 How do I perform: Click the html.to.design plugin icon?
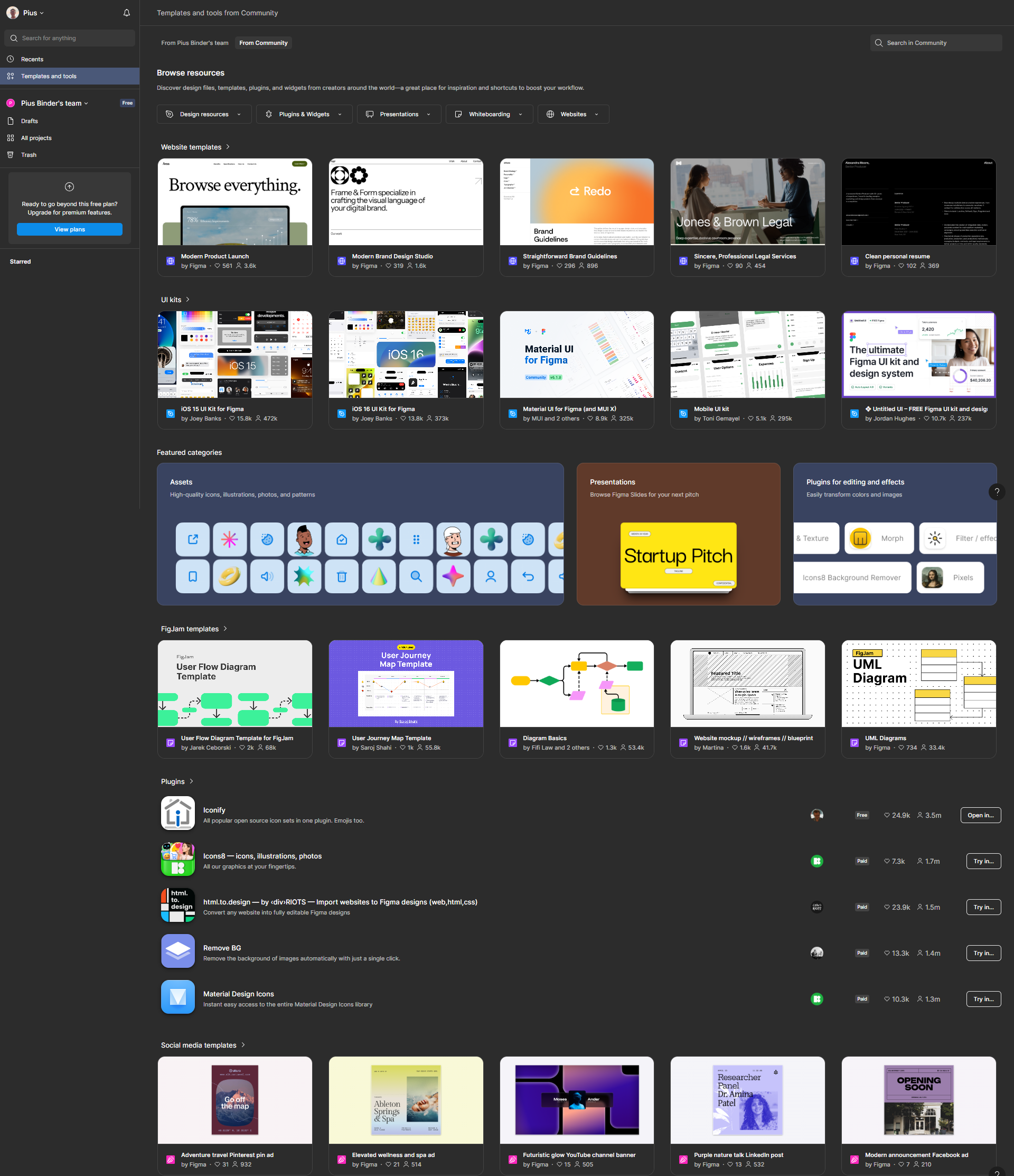click(177, 906)
